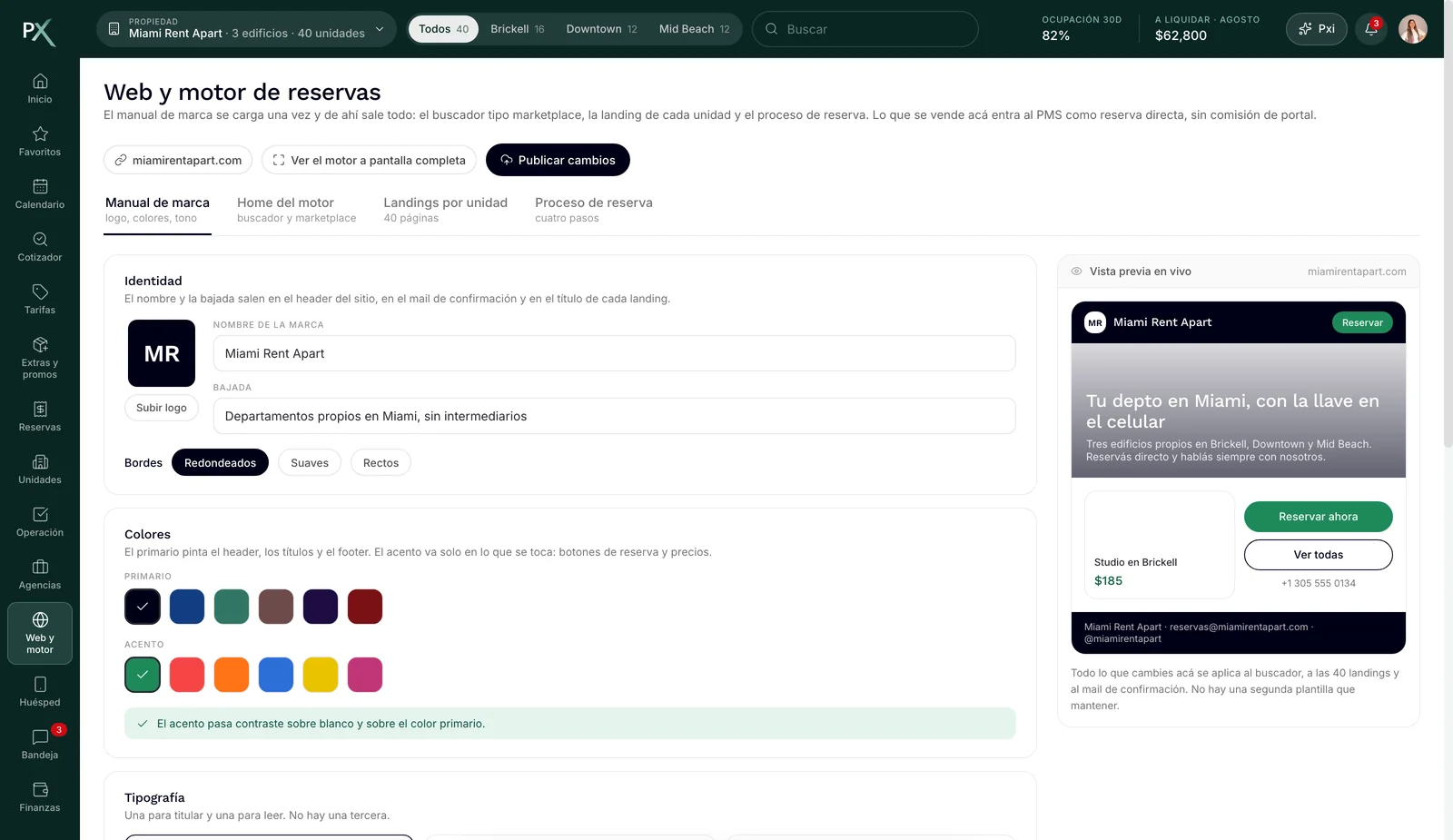Image resolution: width=1453 pixels, height=840 pixels.
Task: Pick the green accent swatch
Action: click(143, 675)
